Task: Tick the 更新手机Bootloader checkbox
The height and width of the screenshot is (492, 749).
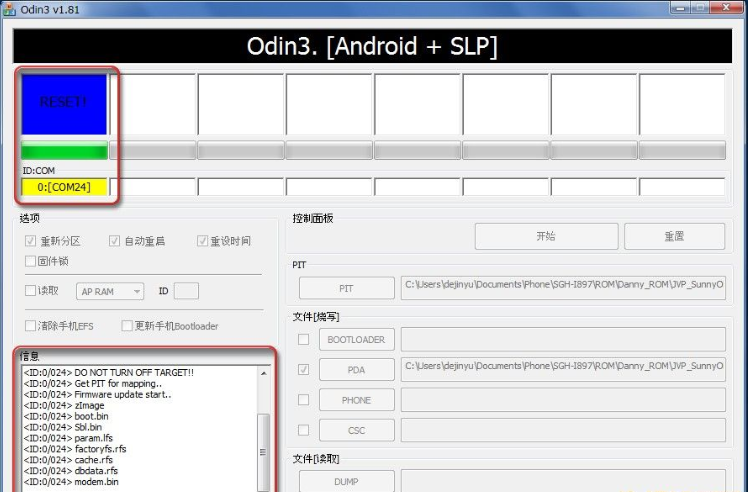Action: coord(127,326)
